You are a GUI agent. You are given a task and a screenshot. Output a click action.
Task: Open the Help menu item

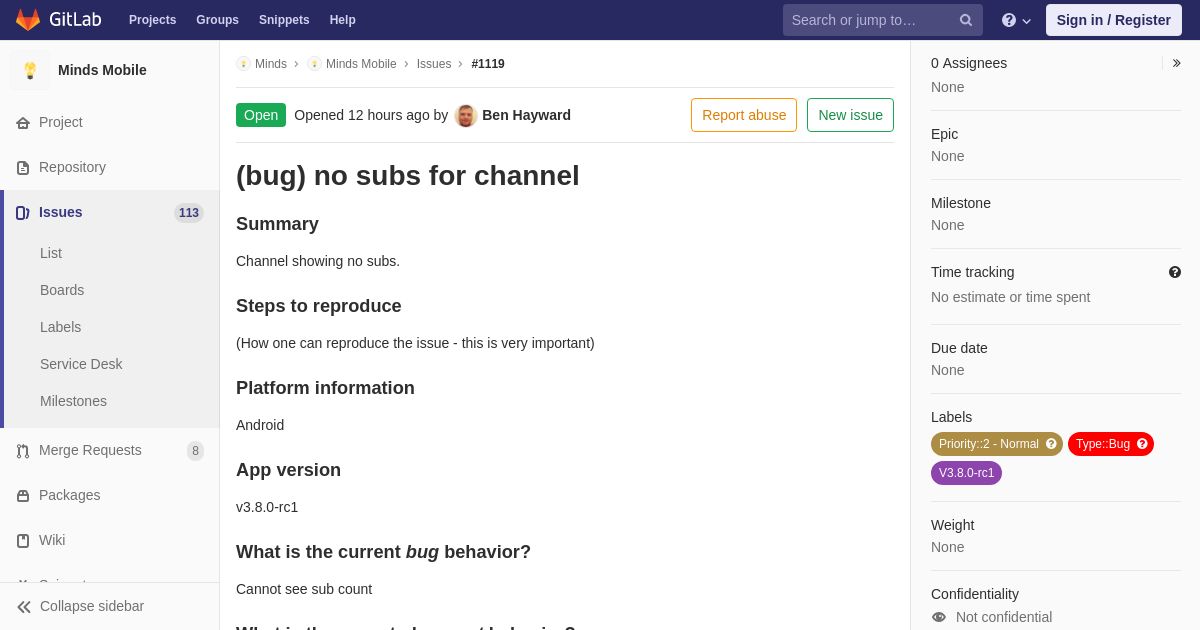[x=343, y=20]
